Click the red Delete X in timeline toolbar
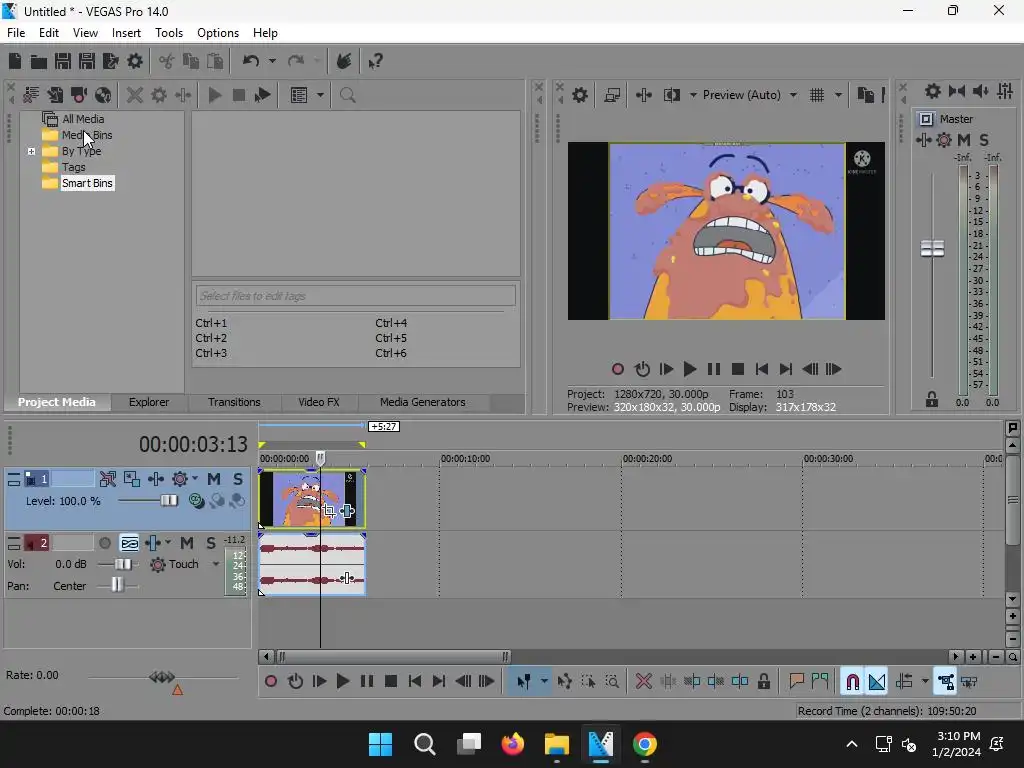This screenshot has width=1024, height=768. coord(643,682)
